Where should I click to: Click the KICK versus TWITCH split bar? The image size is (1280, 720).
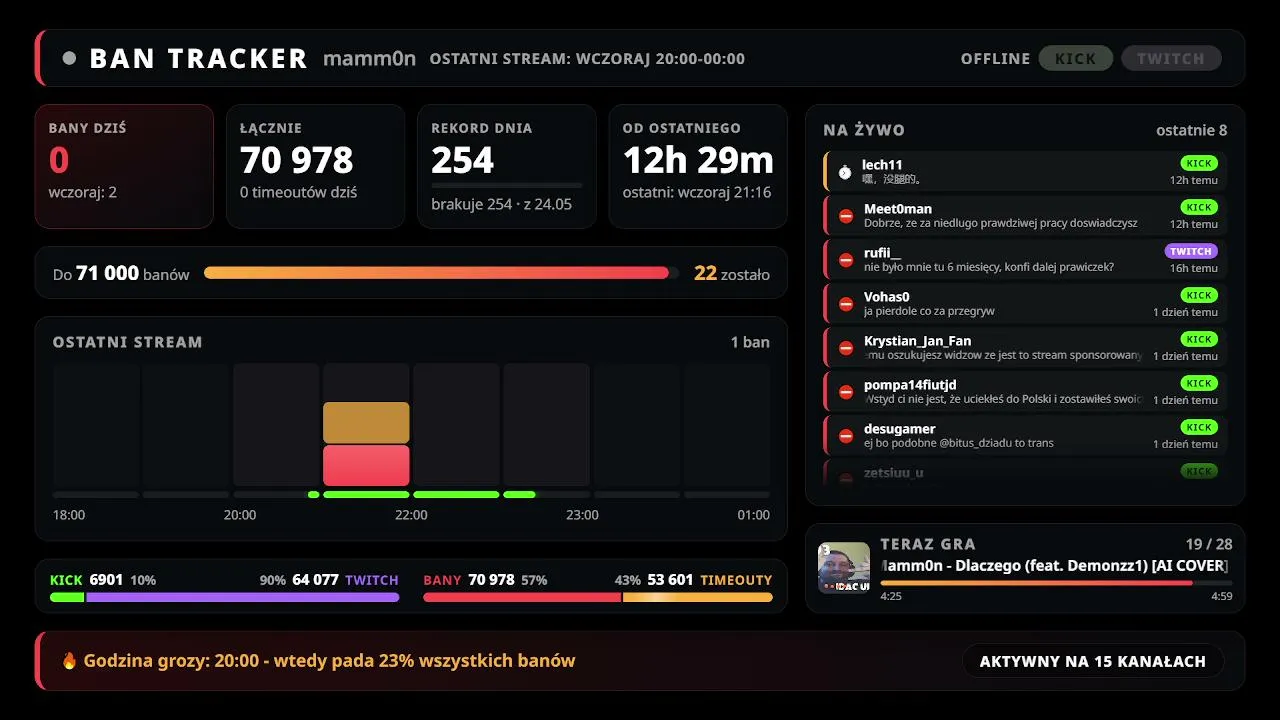tap(224, 597)
